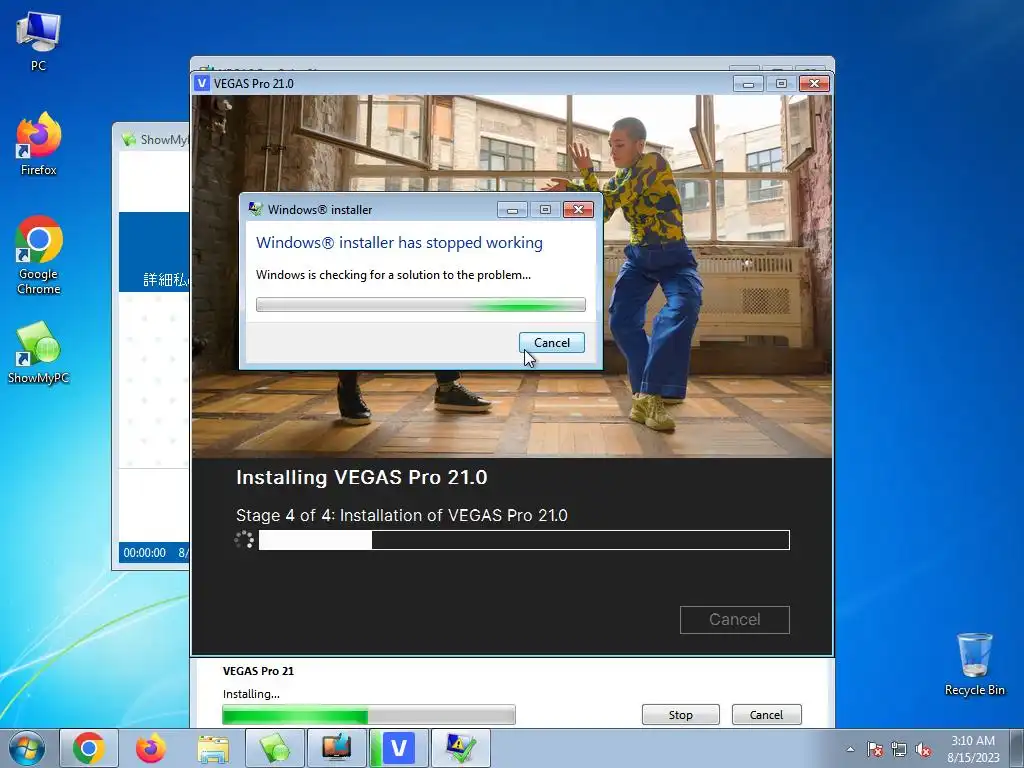Click the Show desktop strip beside the clock

pos(1017,748)
